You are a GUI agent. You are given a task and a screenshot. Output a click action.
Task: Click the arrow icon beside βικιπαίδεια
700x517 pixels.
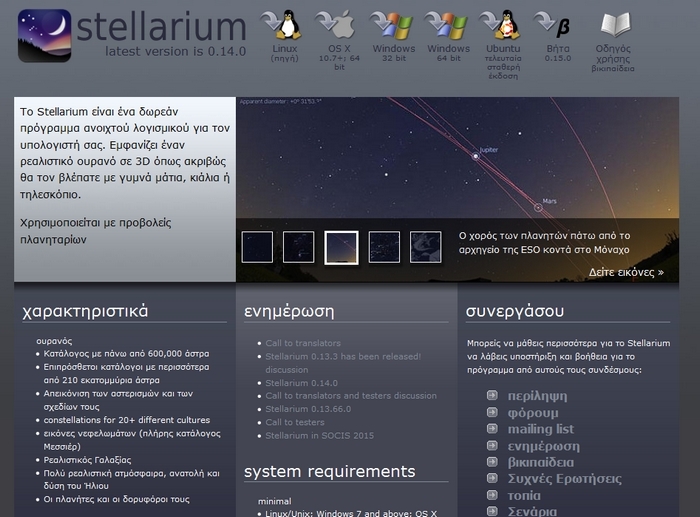point(492,461)
